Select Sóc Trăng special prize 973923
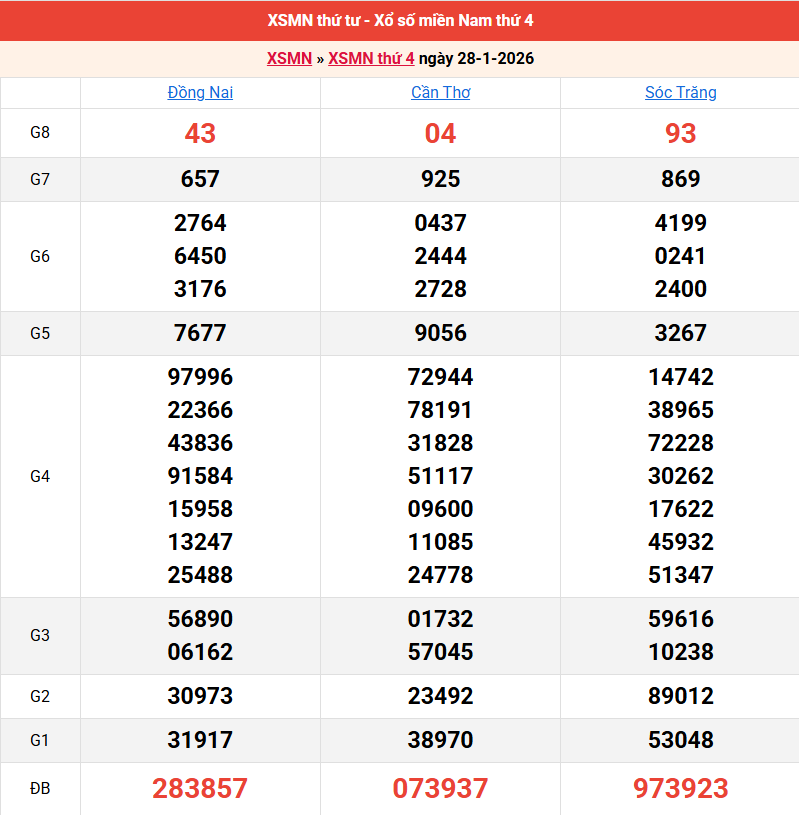The height and width of the screenshot is (815, 799). pyautogui.click(x=680, y=788)
